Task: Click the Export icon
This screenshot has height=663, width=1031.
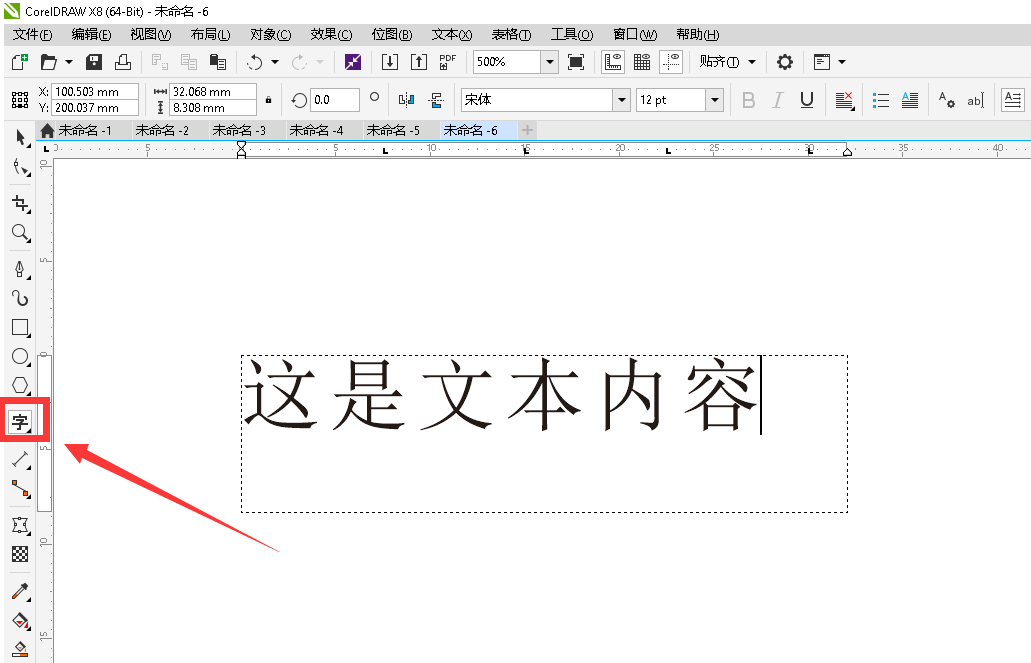Action: click(419, 62)
